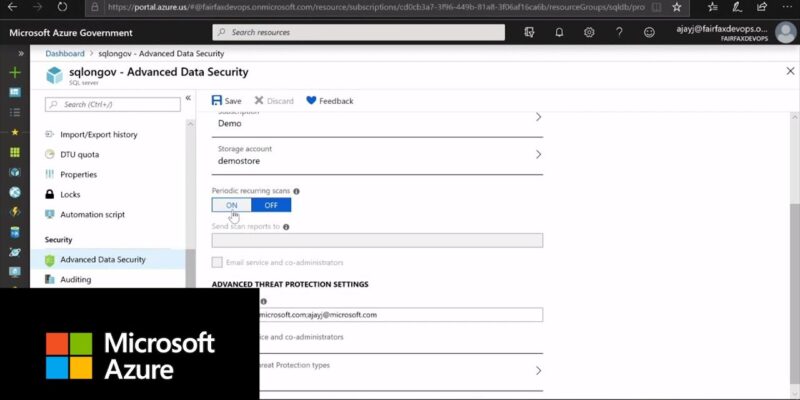
Task: Open Advanced Data Security menu item
Action: (x=102, y=260)
